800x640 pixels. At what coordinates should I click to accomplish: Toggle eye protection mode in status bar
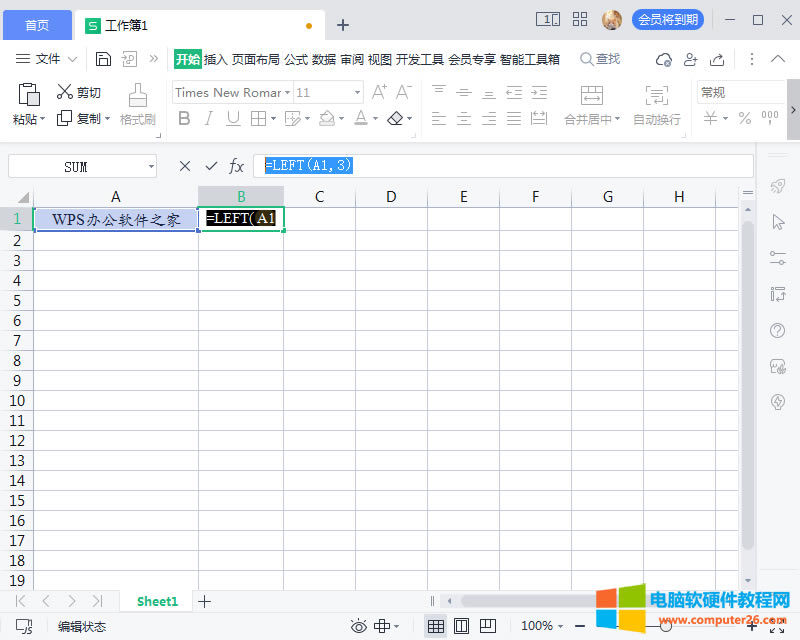coord(358,626)
